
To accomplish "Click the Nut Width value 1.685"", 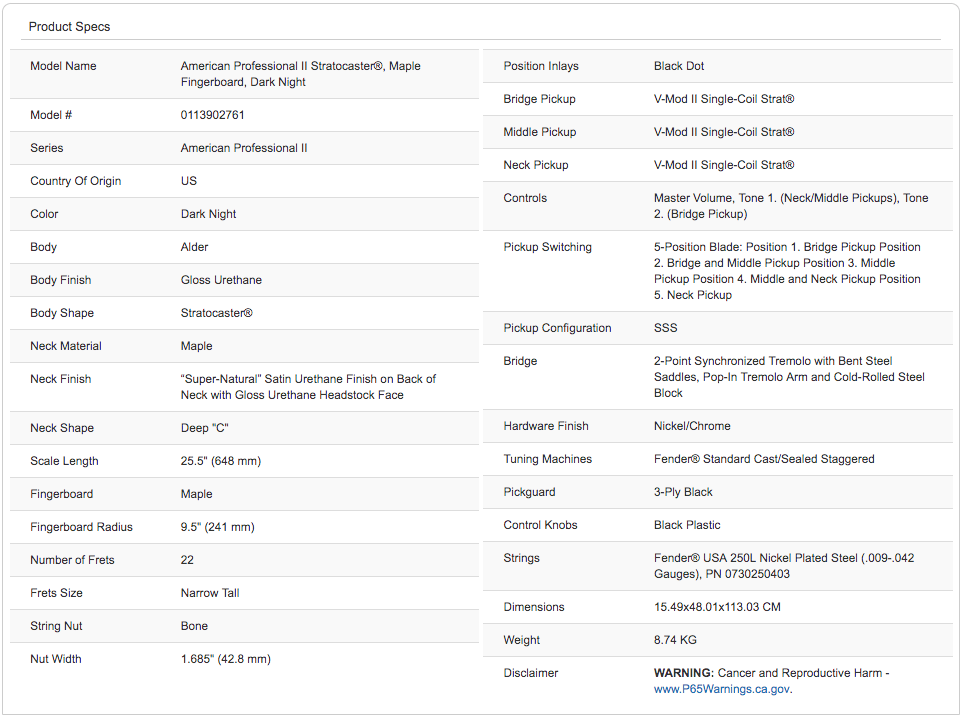I will click(225, 659).
